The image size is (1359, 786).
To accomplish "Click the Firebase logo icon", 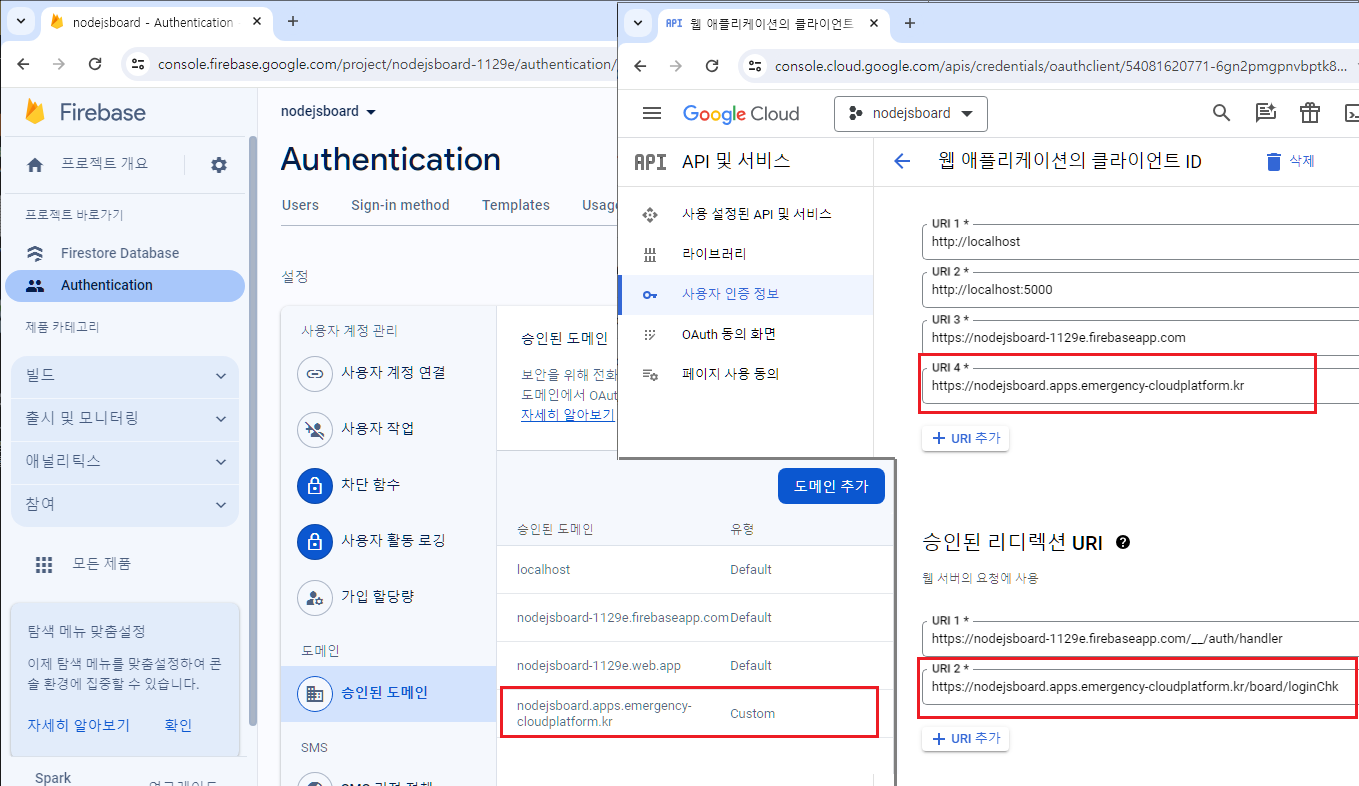I will (x=36, y=112).
